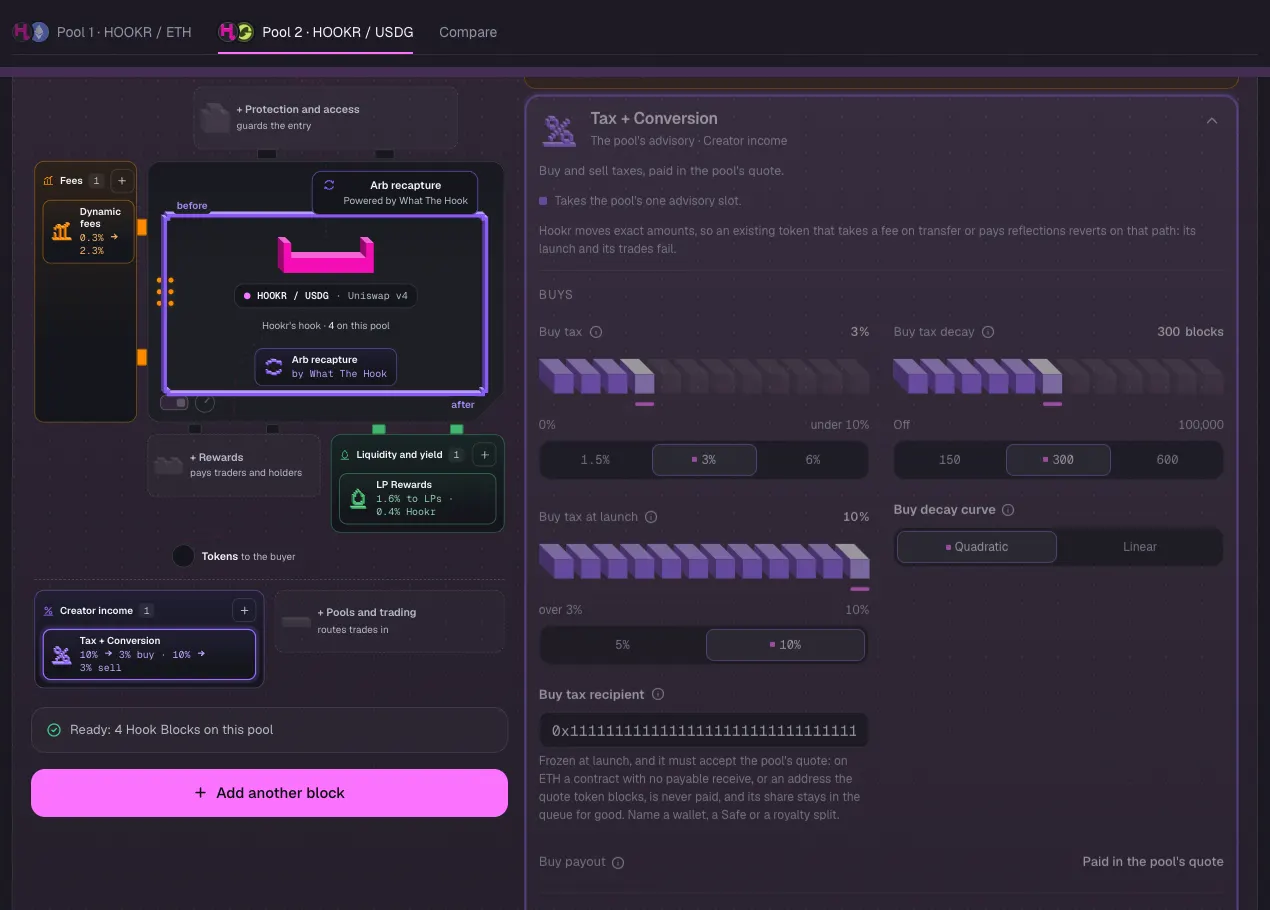
Task: Click the '300 blocks' decay value text
Action: coord(1190,332)
